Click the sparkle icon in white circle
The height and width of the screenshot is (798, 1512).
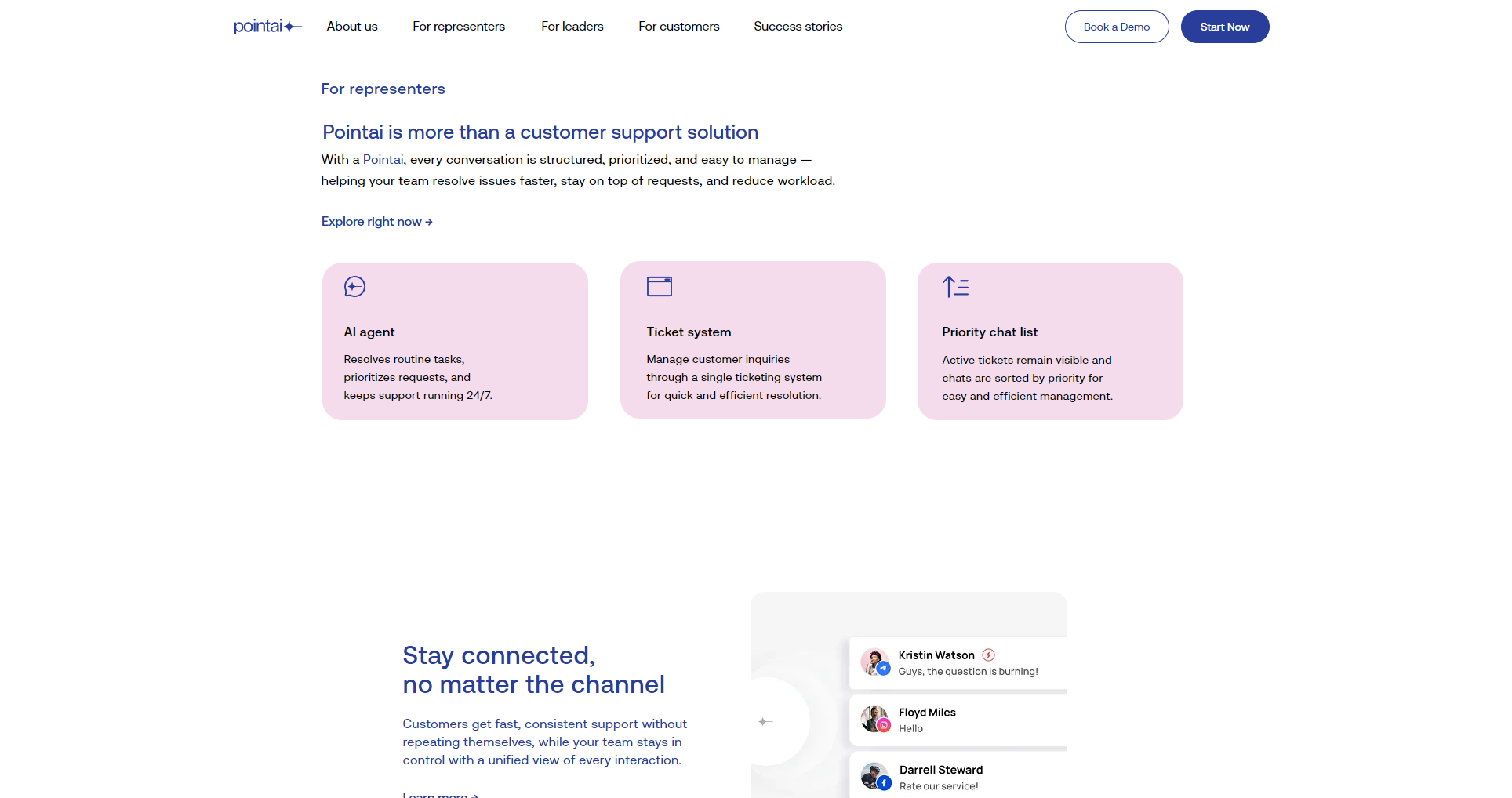coord(765,721)
